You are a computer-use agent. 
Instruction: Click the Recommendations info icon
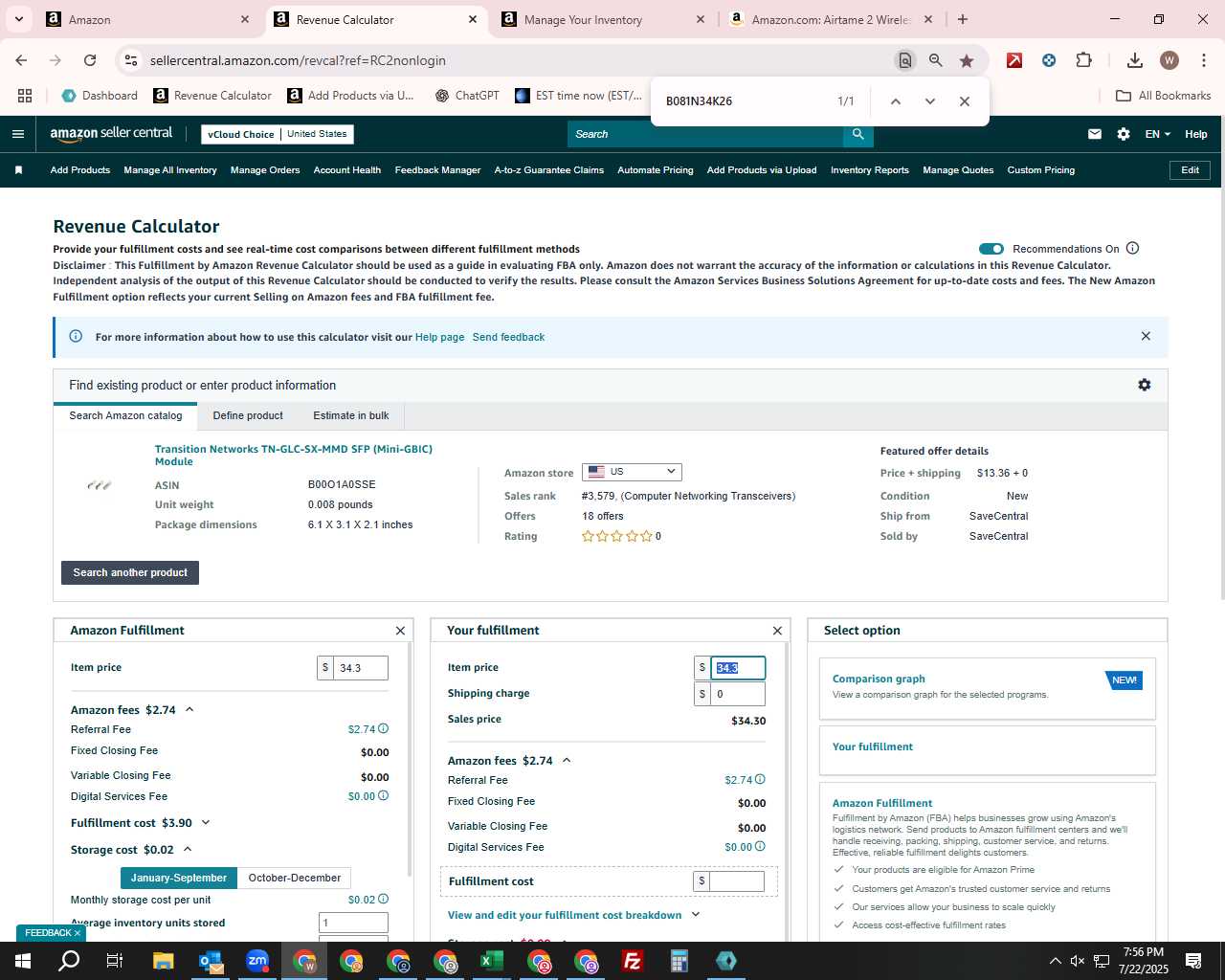tap(1133, 249)
